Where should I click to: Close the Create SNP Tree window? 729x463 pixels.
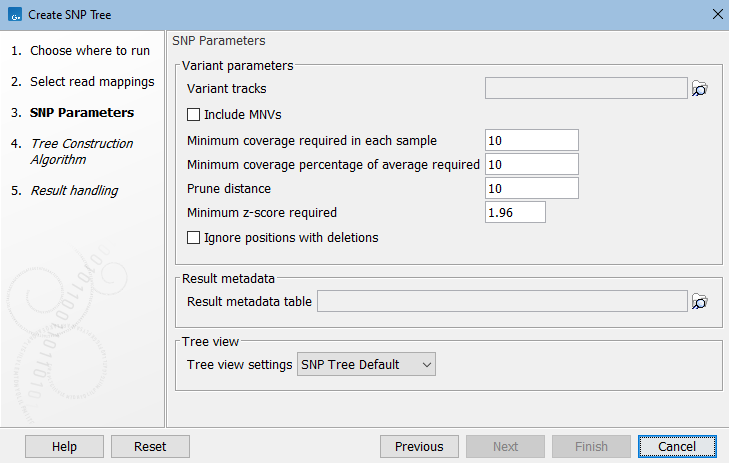click(716, 13)
